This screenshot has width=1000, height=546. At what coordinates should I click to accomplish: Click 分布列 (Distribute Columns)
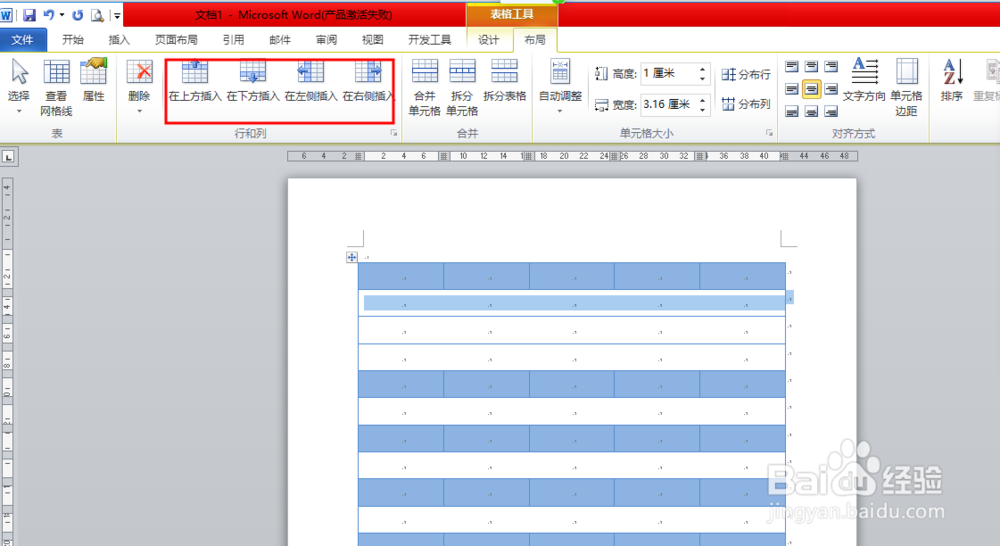coord(746,103)
